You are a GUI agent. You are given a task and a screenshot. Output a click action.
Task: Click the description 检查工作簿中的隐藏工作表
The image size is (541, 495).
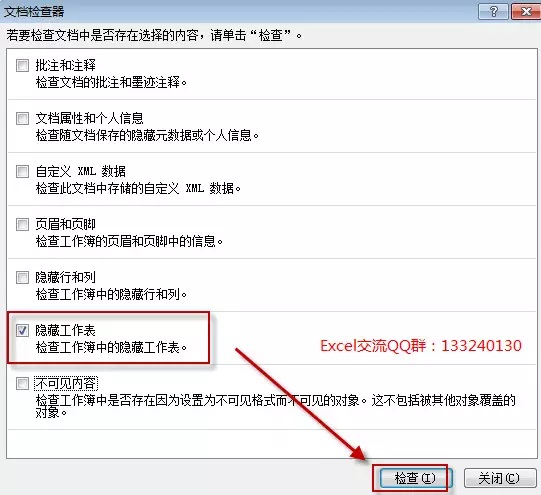pos(111,347)
